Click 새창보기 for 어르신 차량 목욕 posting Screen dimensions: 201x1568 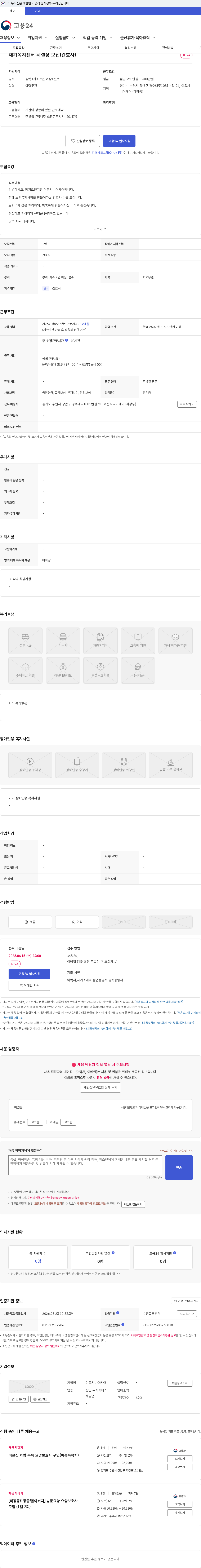pos(180,1467)
